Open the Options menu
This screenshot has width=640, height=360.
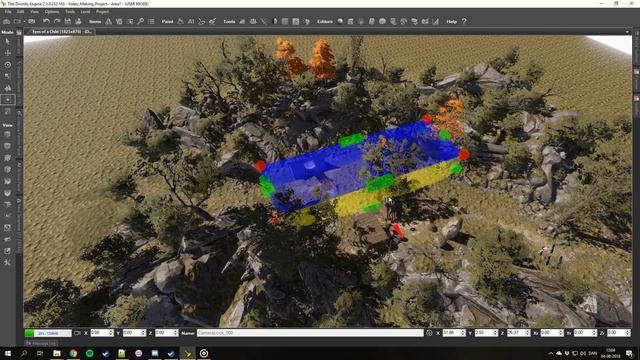[x=52, y=11]
